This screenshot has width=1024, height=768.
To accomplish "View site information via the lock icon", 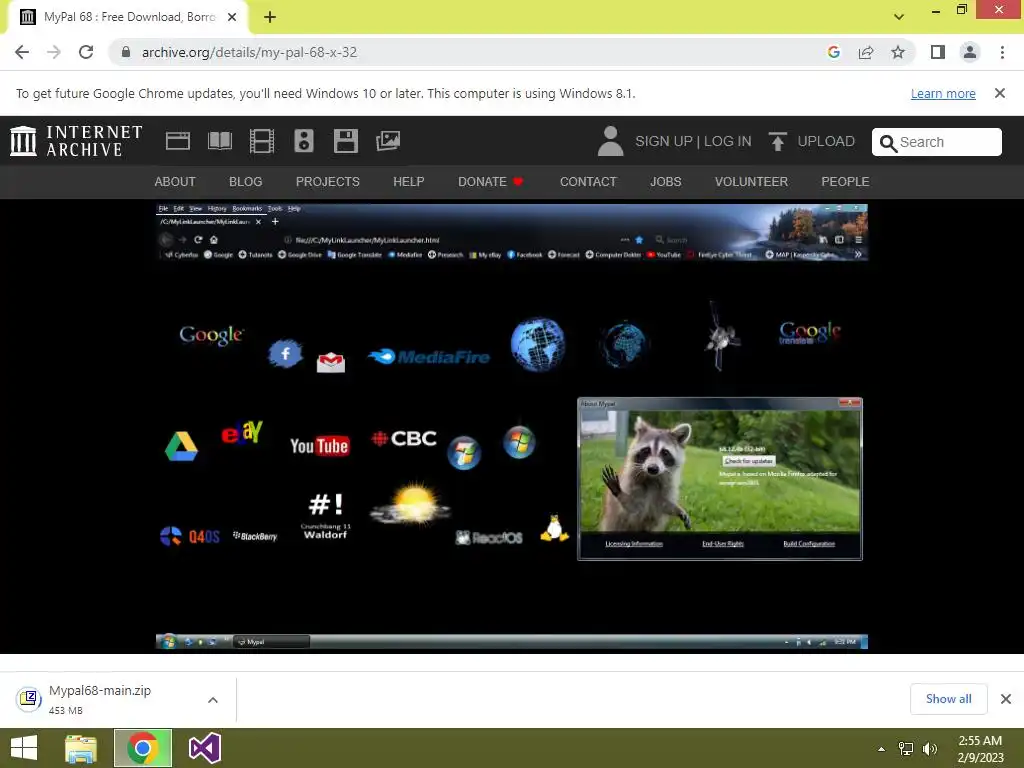I will point(126,52).
